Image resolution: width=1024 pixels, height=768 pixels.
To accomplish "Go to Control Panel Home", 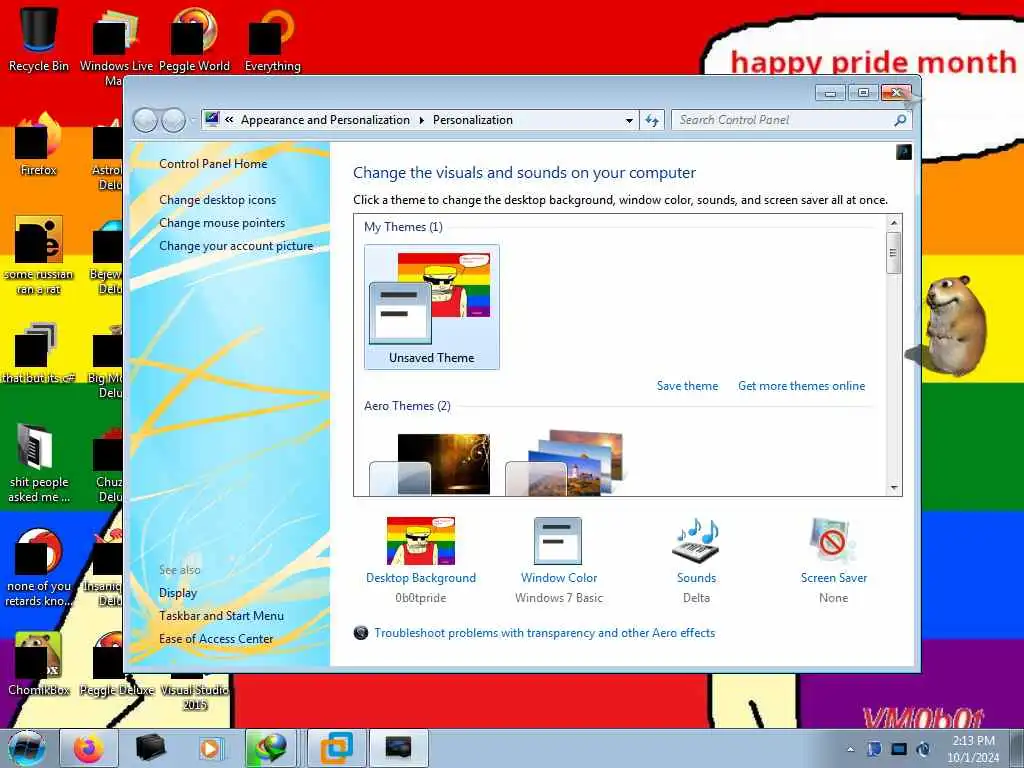I will pos(213,164).
